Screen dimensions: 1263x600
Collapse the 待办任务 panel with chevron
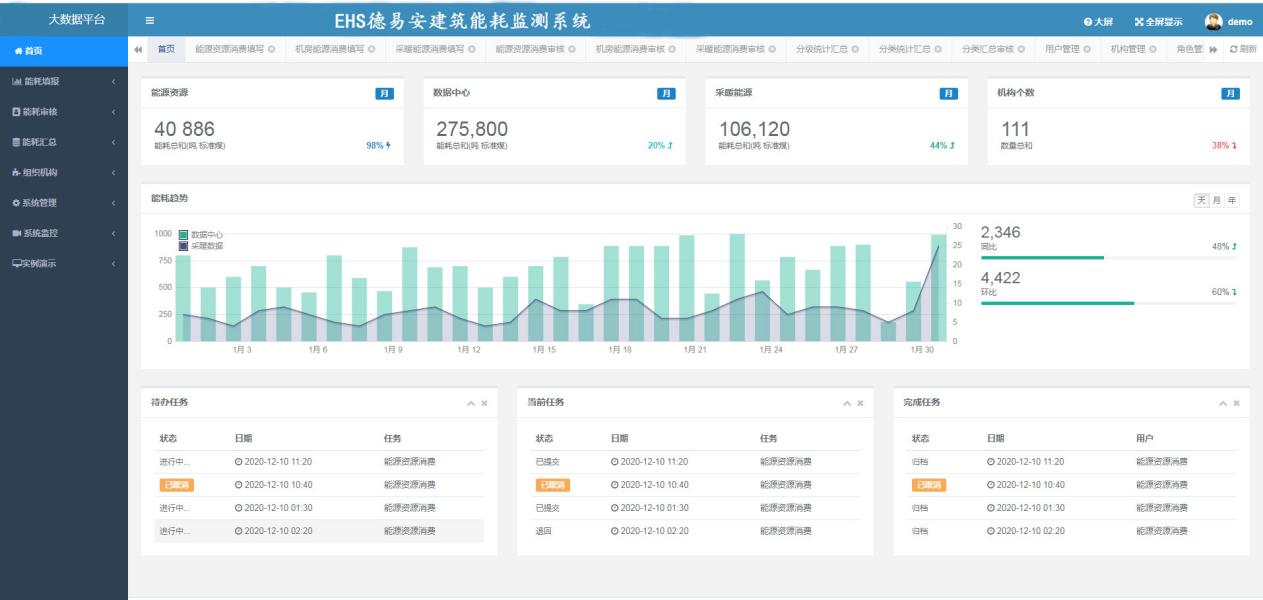point(471,403)
